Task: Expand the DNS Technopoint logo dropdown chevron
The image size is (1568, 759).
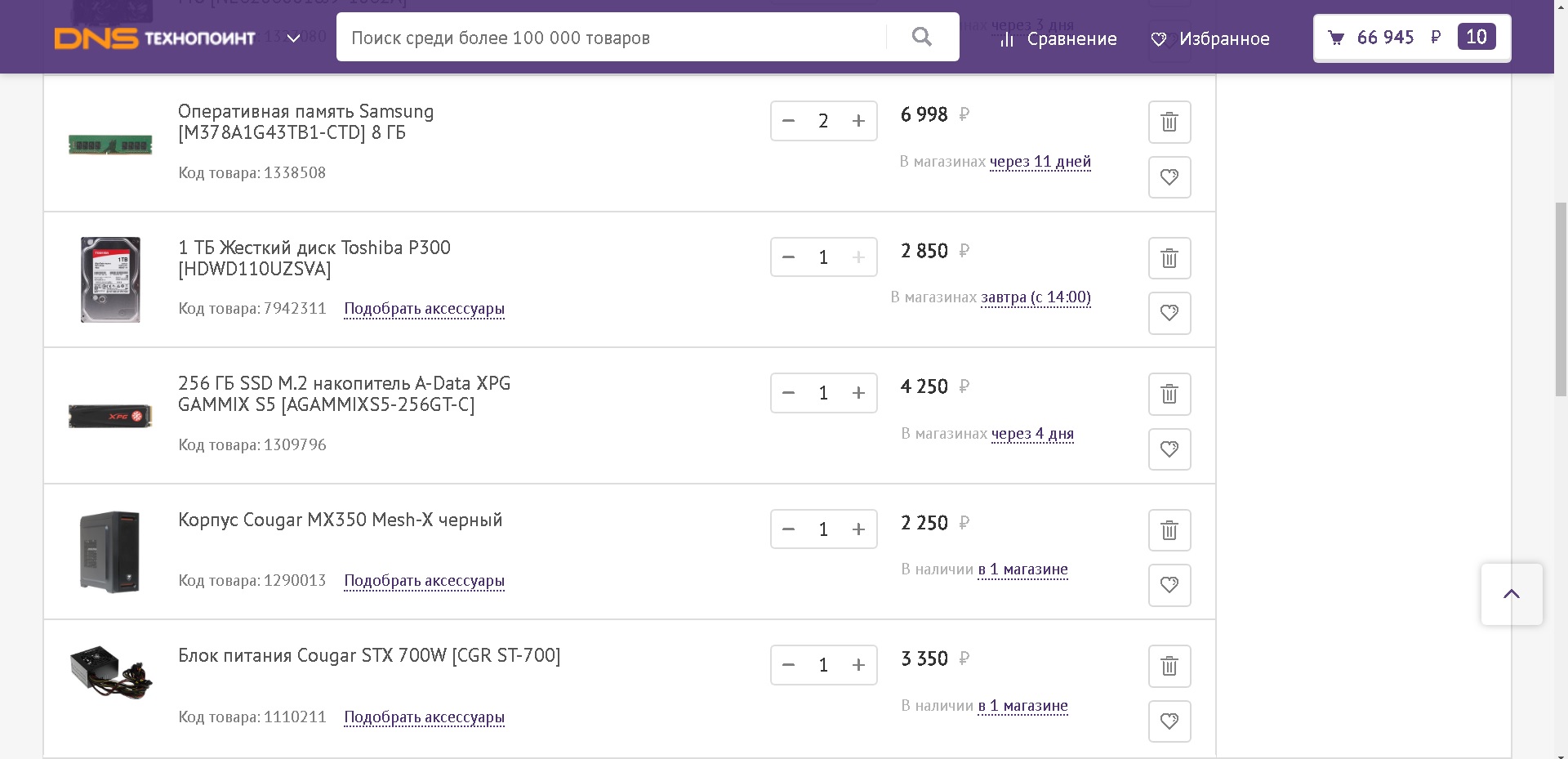Action: (x=294, y=38)
